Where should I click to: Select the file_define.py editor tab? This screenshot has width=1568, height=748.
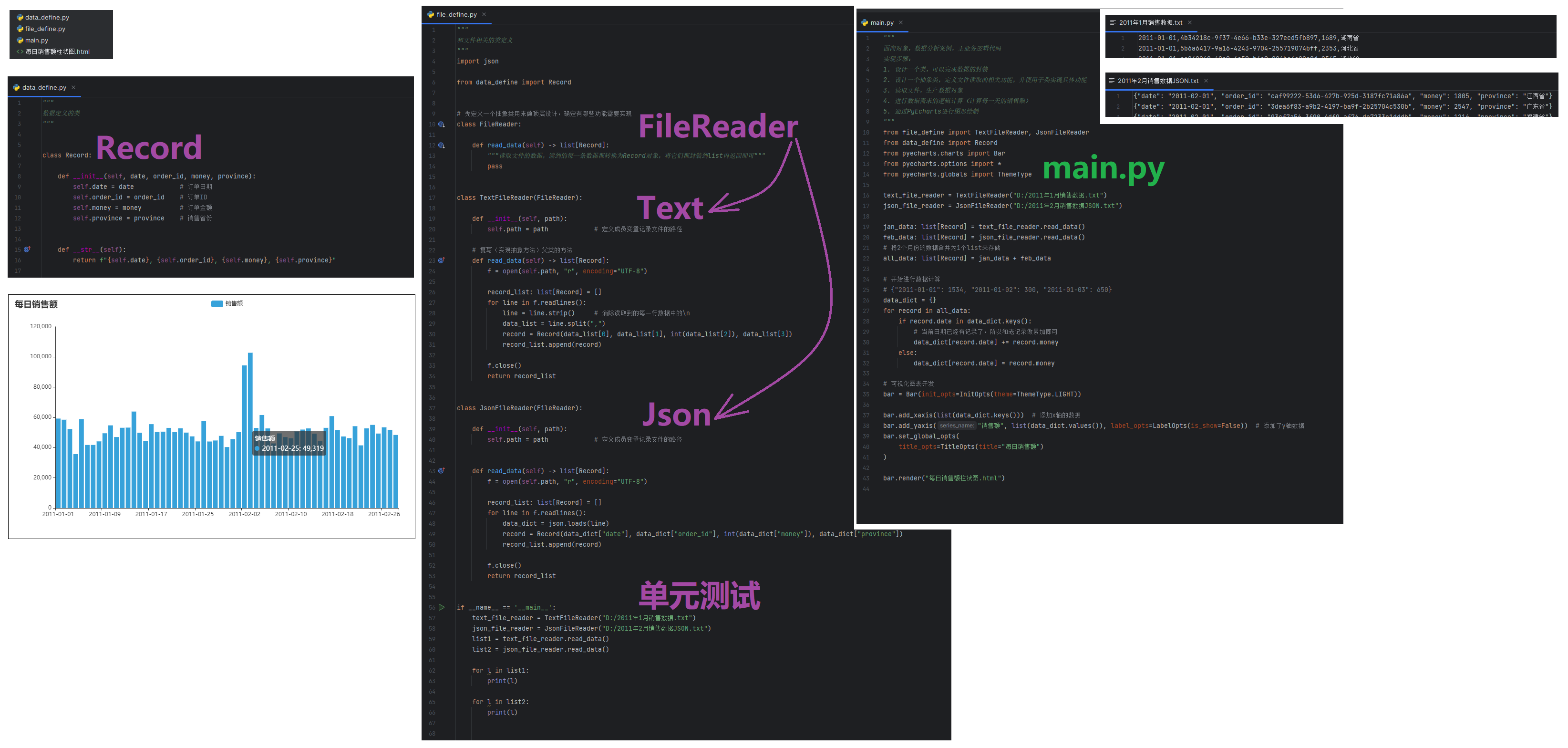click(456, 15)
